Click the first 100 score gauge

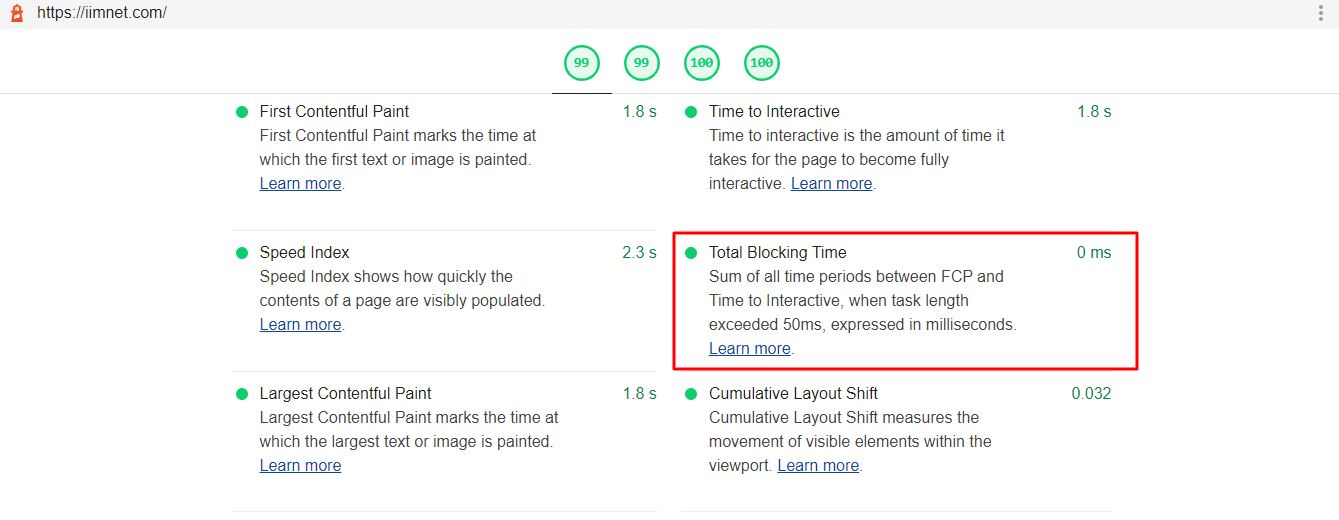pyautogui.click(x=701, y=63)
